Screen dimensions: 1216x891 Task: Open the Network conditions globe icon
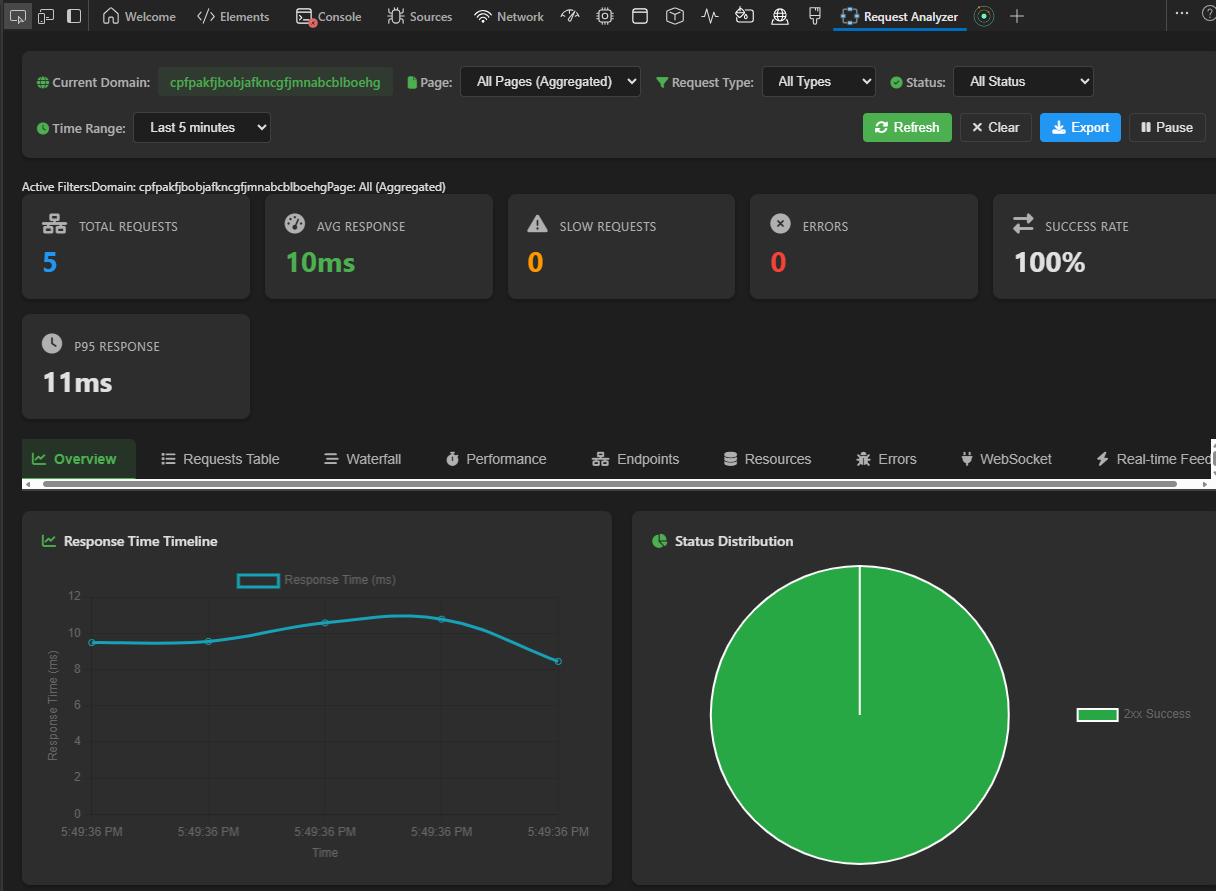click(780, 16)
